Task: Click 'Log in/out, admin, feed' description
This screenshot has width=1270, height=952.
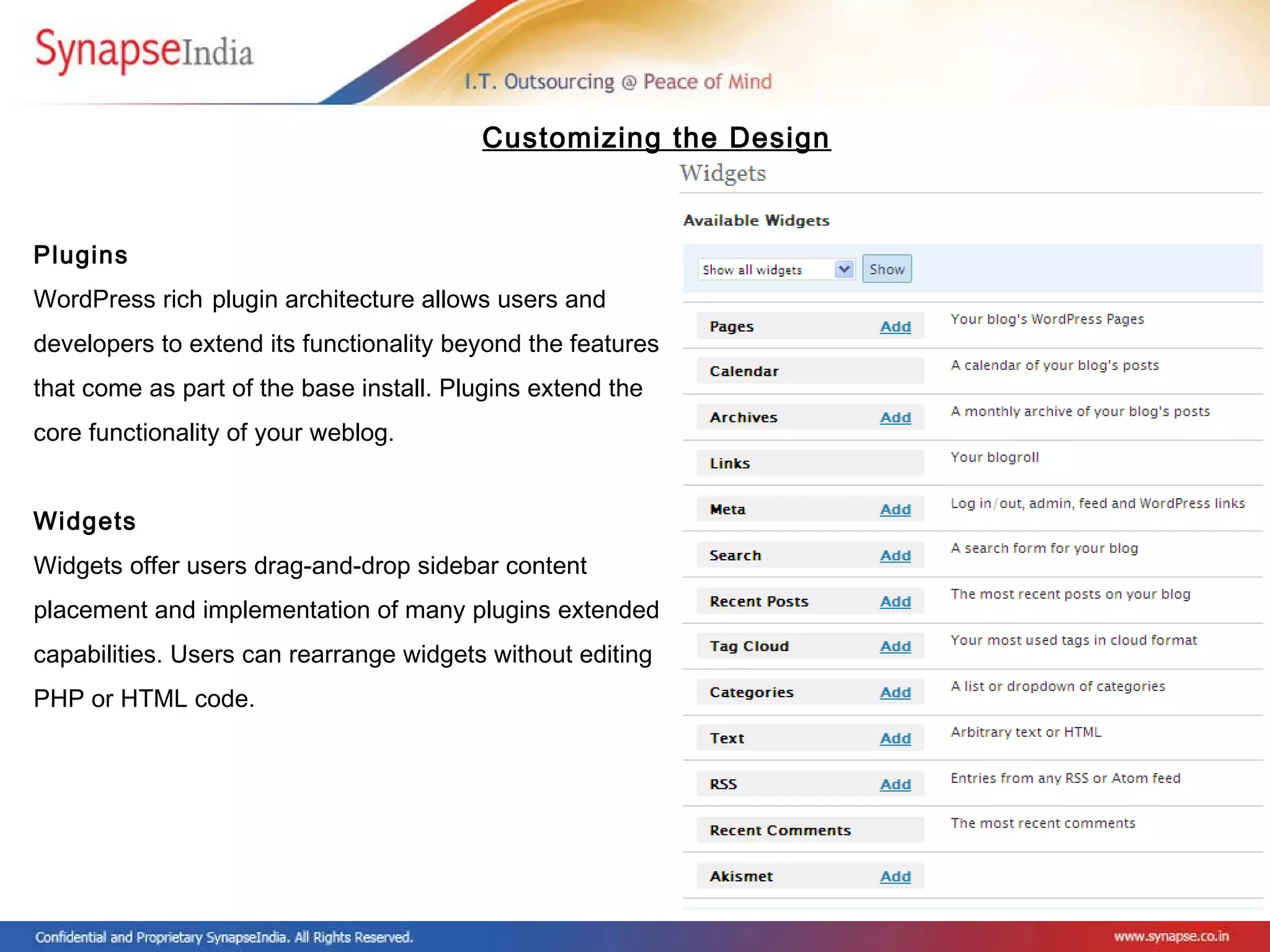Action: 1098,503
